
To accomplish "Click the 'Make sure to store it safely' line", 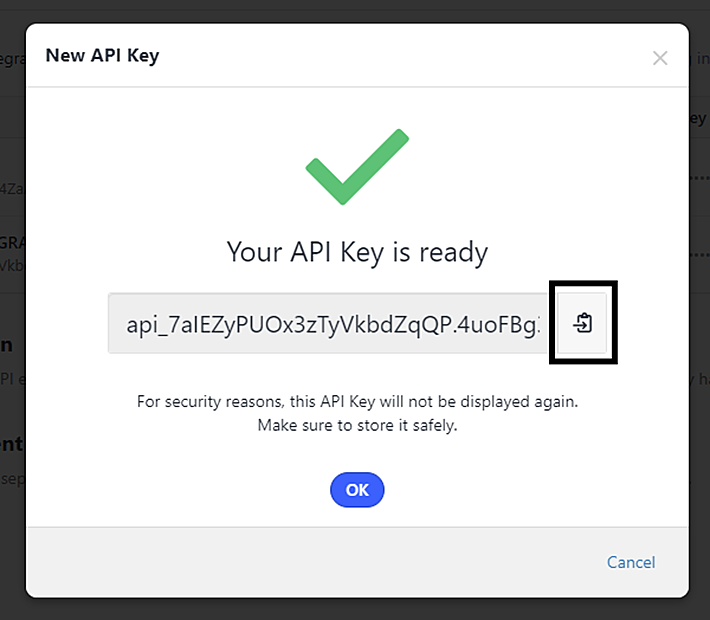I will (x=357, y=425).
